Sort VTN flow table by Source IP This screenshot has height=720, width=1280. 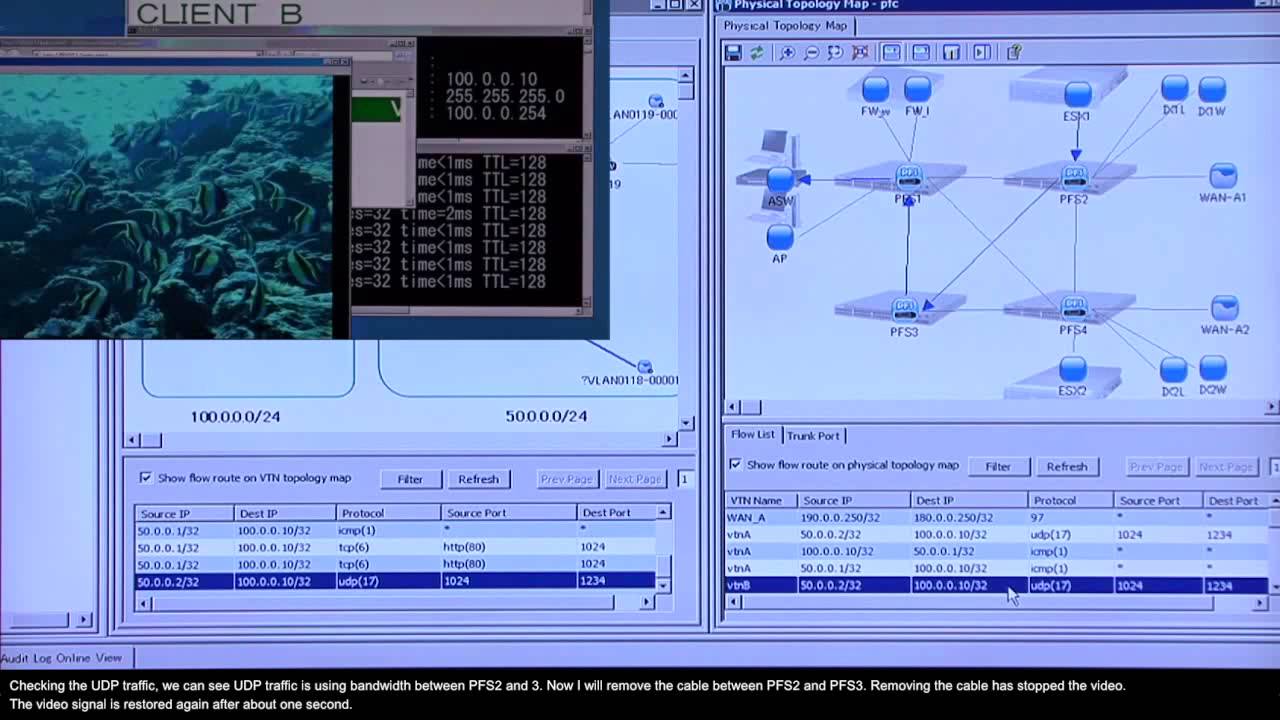[x=184, y=513]
